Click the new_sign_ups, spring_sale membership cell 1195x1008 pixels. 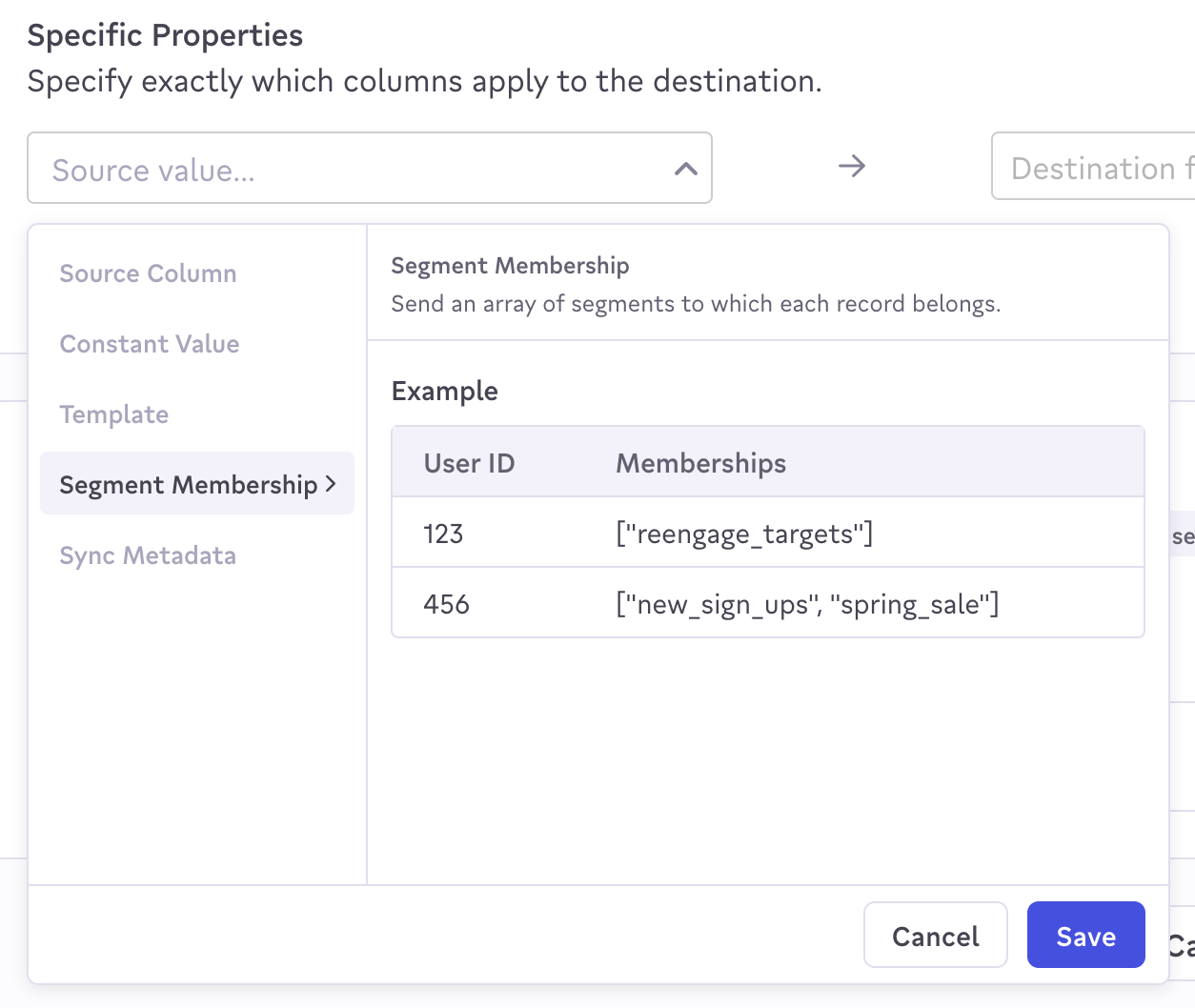pyautogui.click(x=807, y=604)
